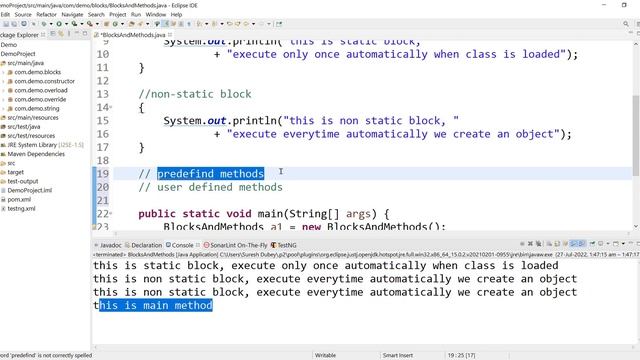Open the Display Selected Console dropdown
Screen dimensions: 640x360
(608, 244)
